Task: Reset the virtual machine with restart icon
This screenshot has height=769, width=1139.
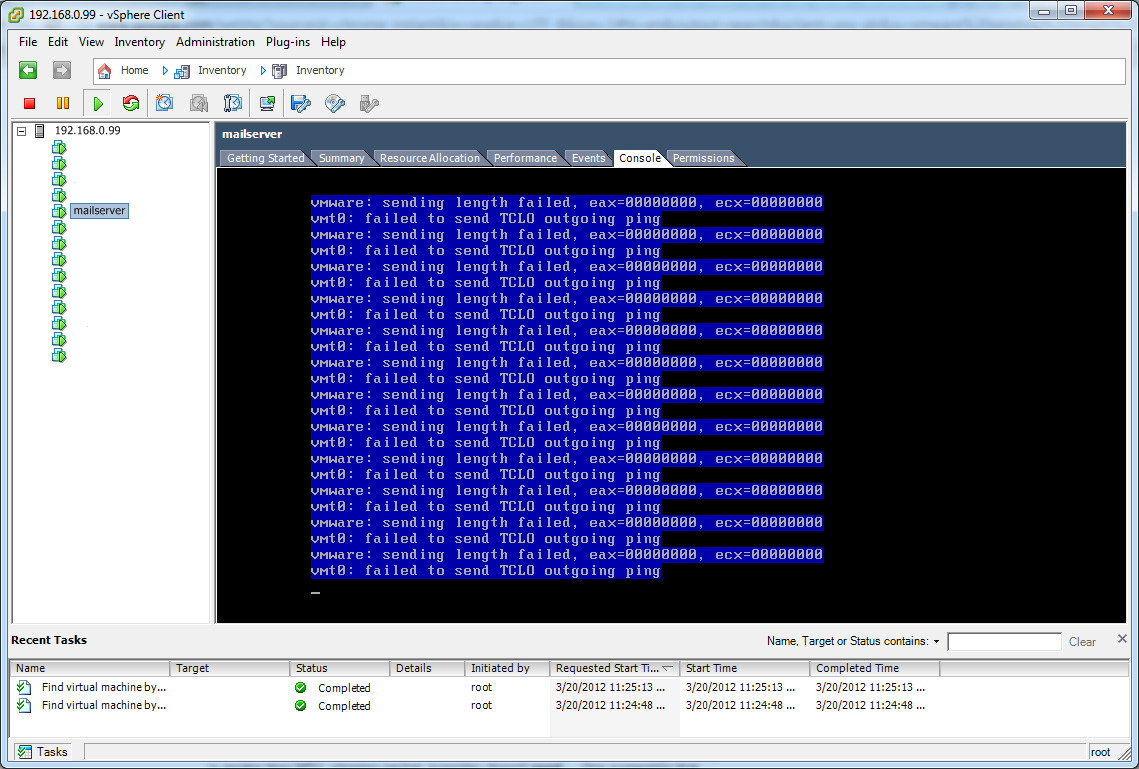Action: (x=131, y=103)
